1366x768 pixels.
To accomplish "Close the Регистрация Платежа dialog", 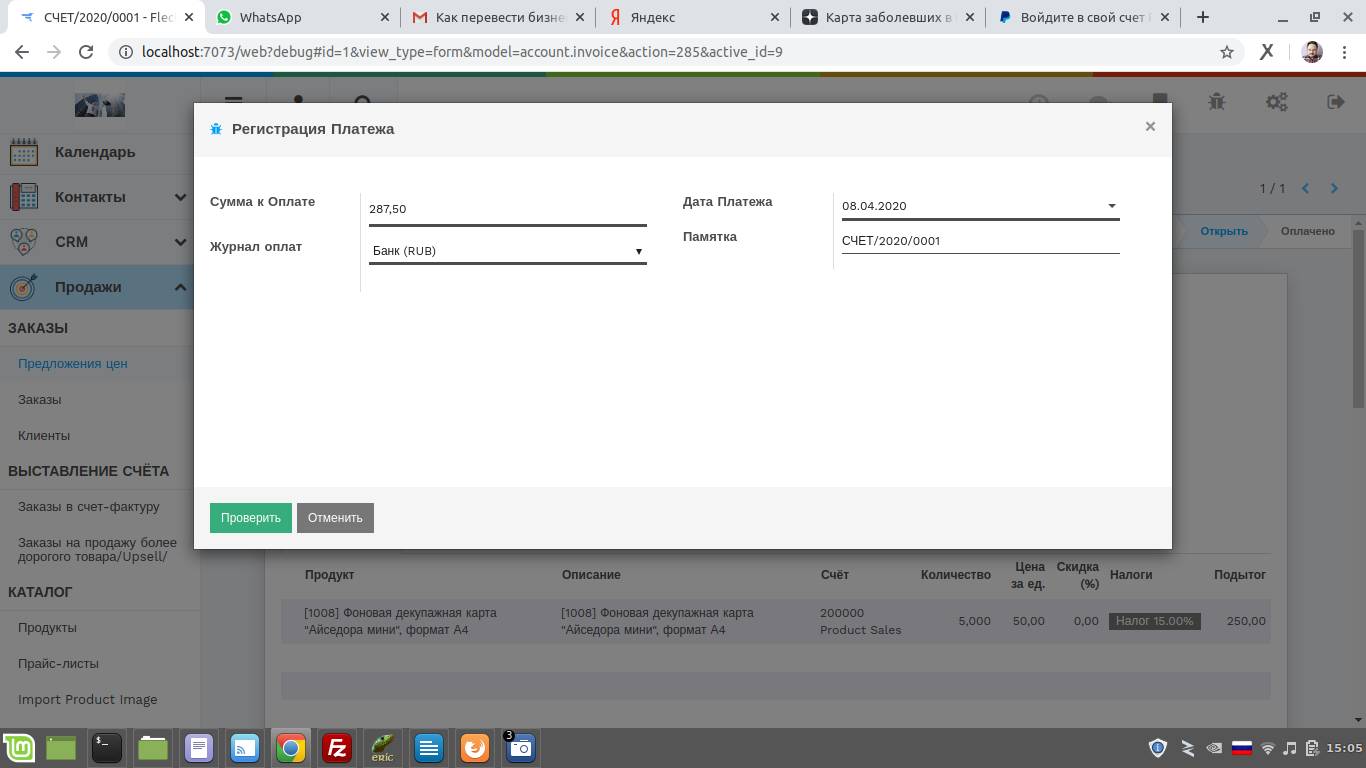I will click(1150, 126).
